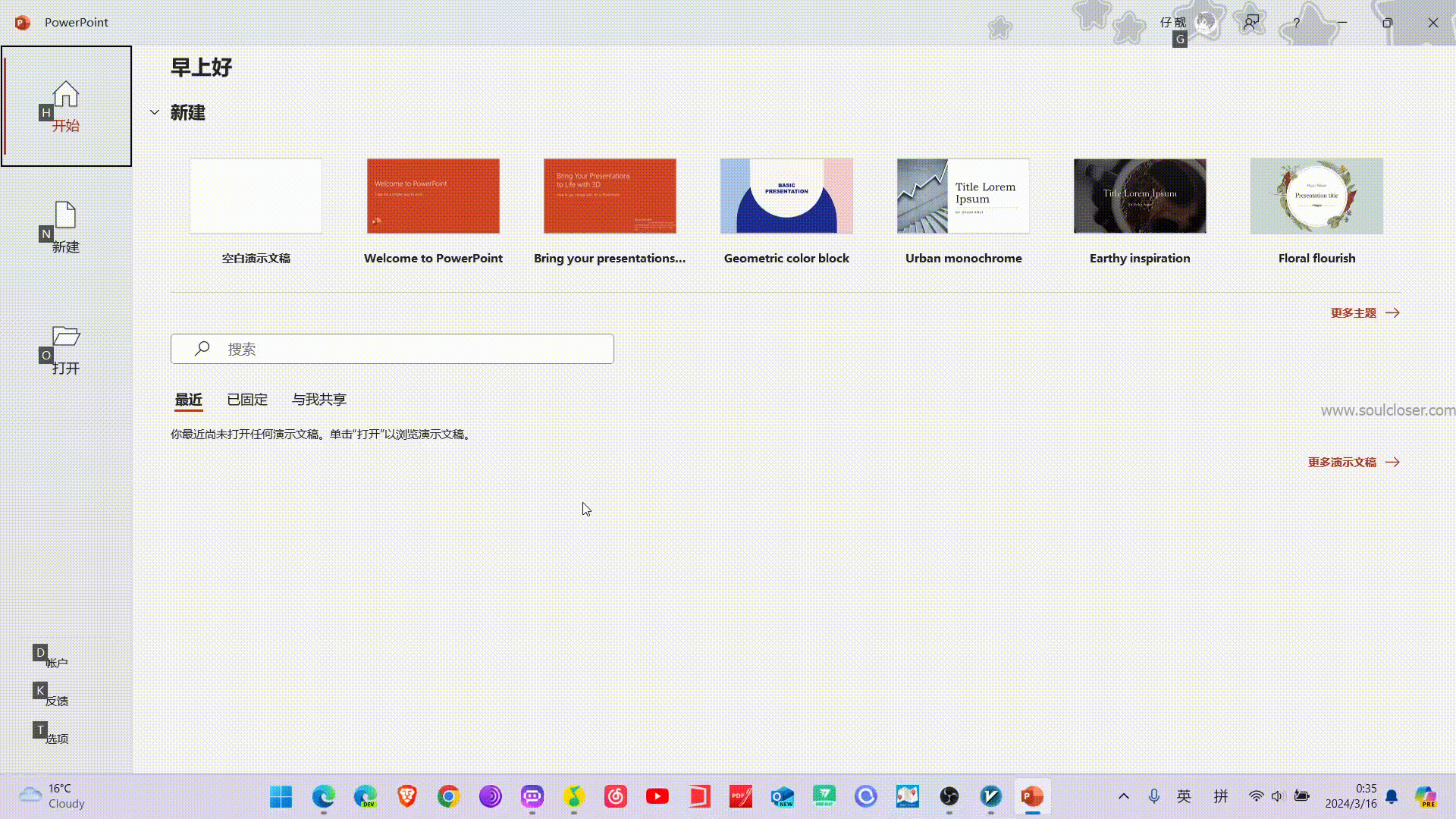This screenshot has width=1456, height=819.
Task: Open the 开始 home page in sidebar
Action: pos(66,106)
